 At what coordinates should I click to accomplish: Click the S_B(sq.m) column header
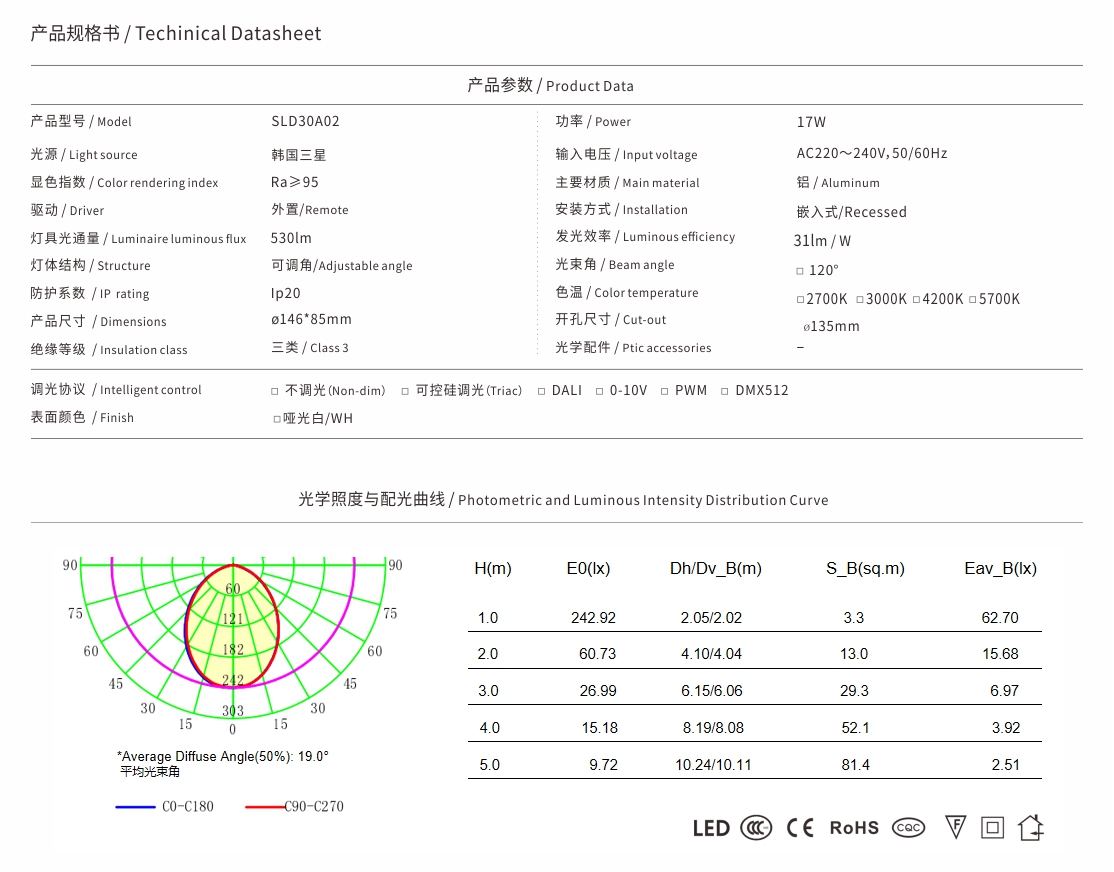click(x=865, y=569)
